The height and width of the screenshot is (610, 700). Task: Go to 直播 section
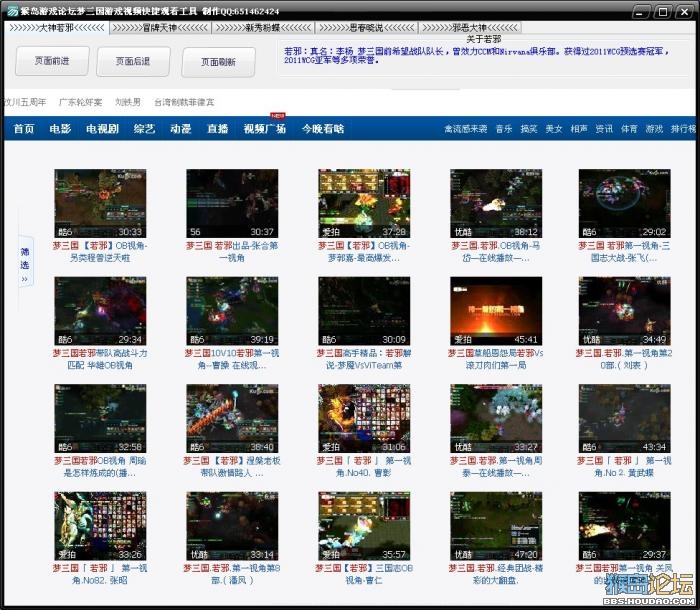[x=217, y=129]
